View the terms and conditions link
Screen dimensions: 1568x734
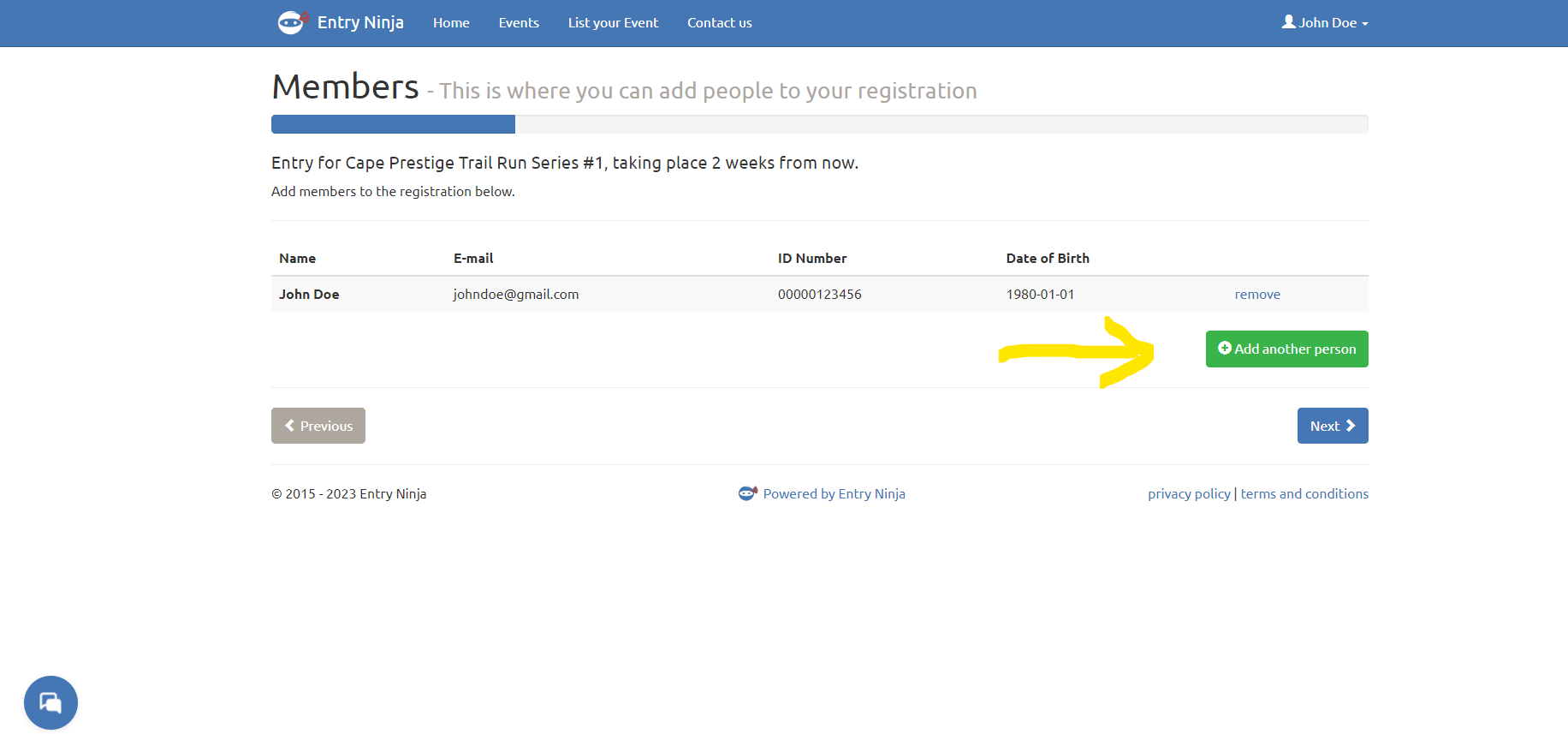tap(1304, 494)
